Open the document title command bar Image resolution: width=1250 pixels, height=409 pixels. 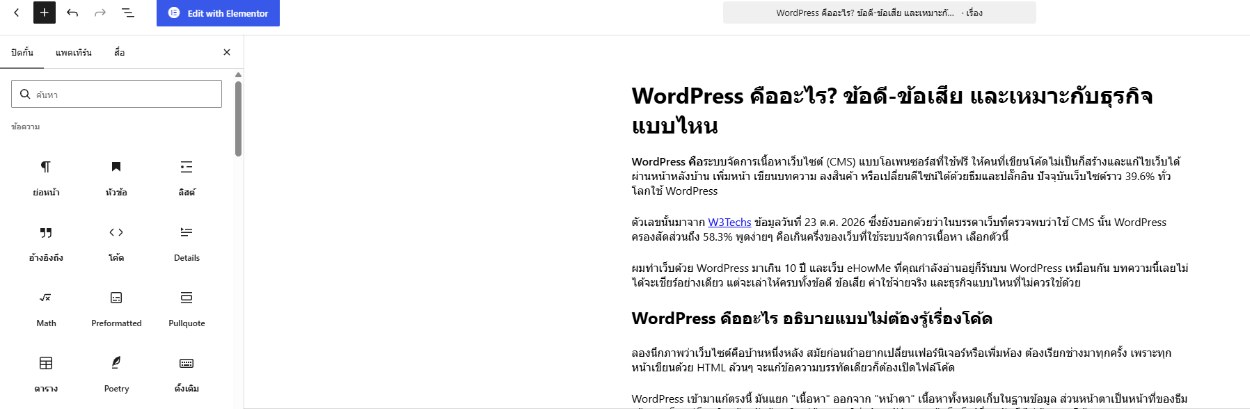[879, 13]
